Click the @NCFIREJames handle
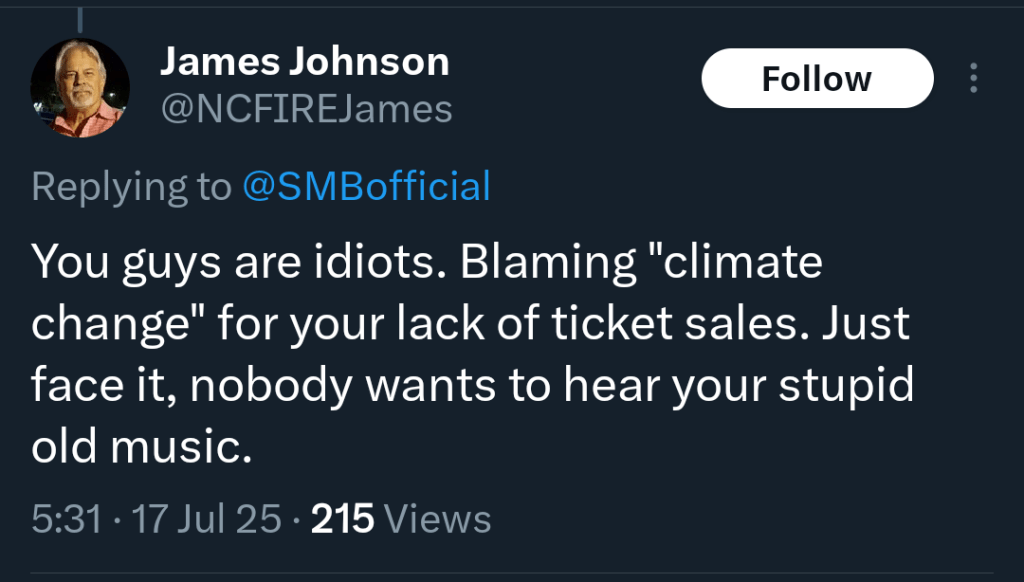 pos(306,109)
